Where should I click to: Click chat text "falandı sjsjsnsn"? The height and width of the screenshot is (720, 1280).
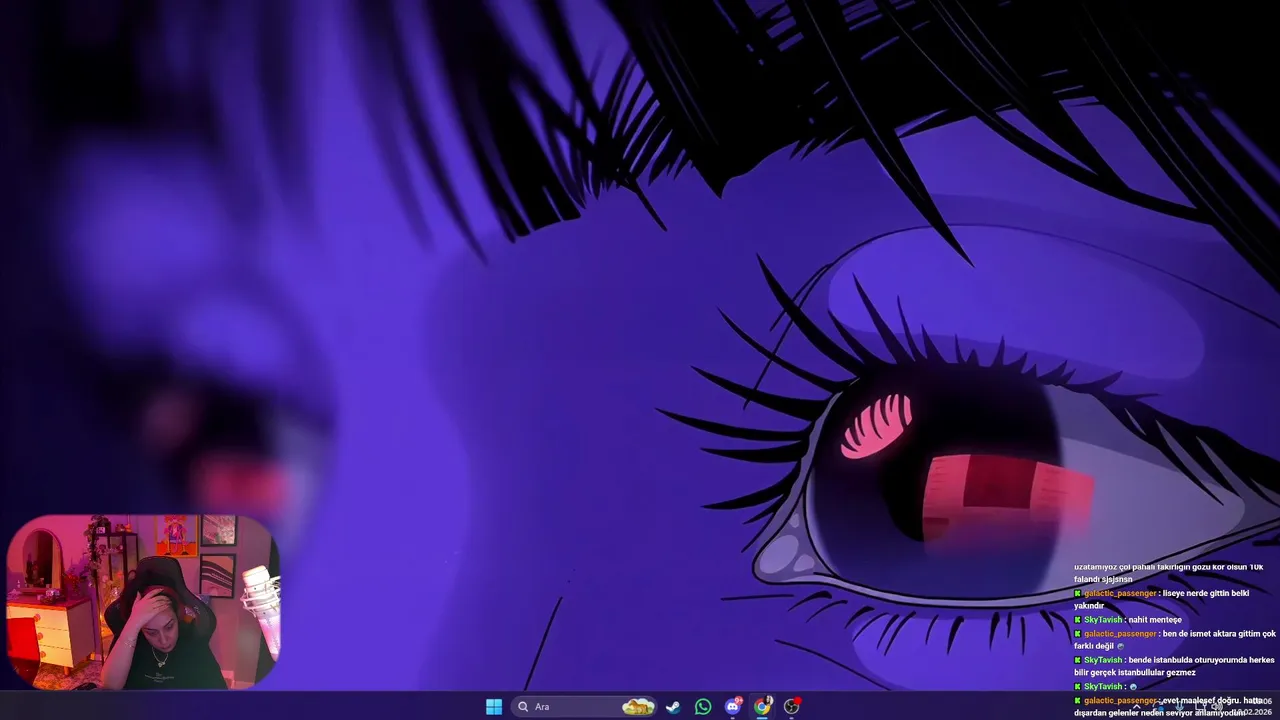(x=1103, y=579)
